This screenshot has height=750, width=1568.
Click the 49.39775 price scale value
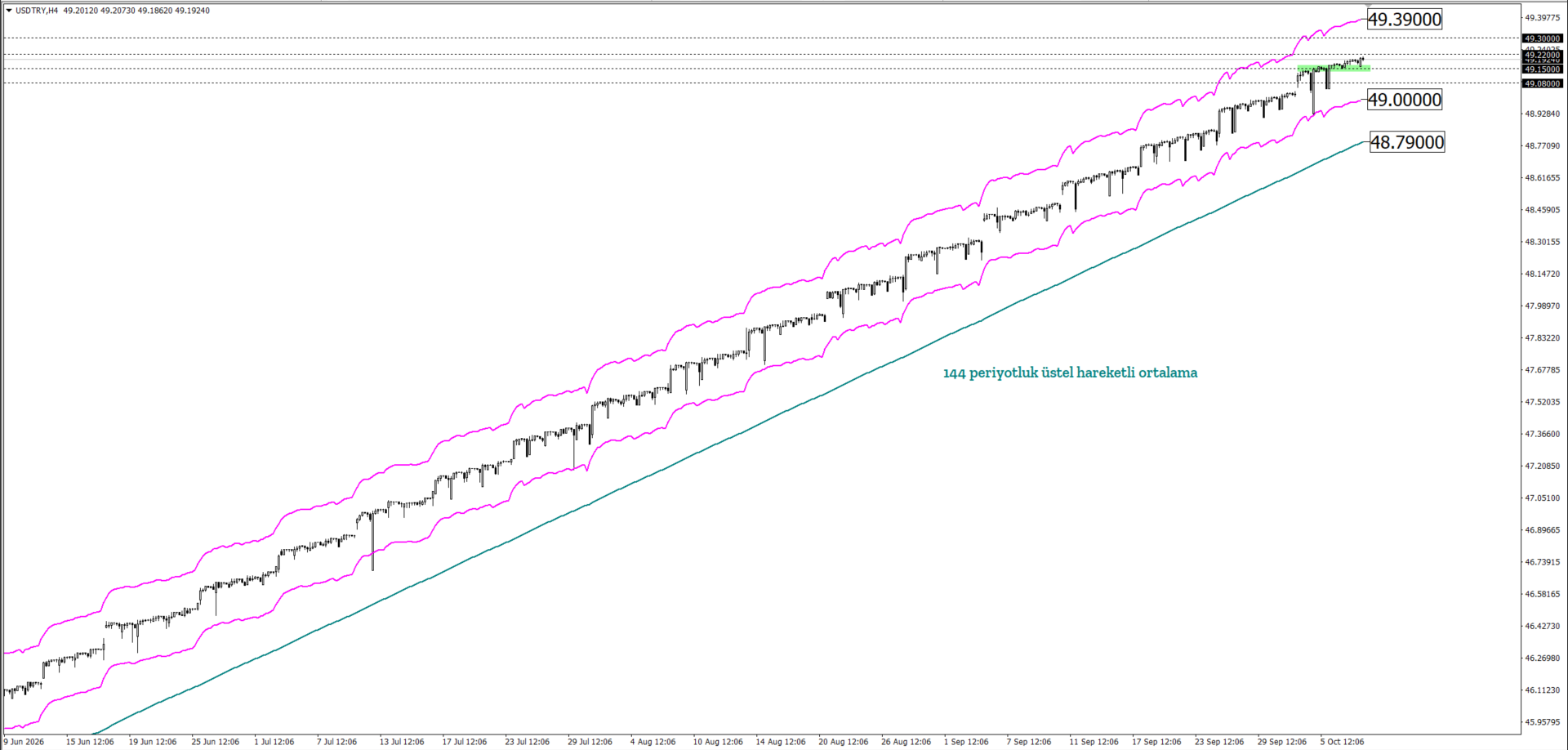pyautogui.click(x=1542, y=17)
